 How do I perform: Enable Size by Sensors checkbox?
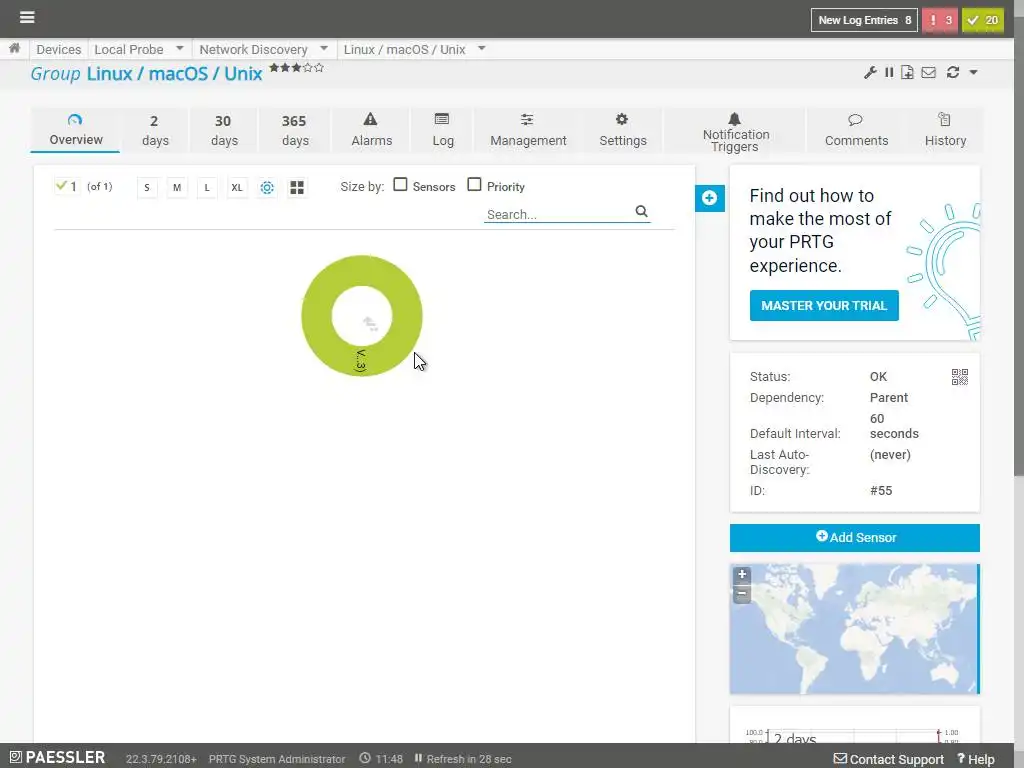400,185
